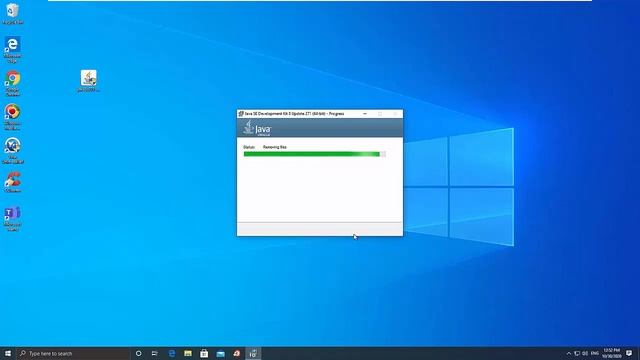Click the active Java installer taskbar button

pyautogui.click(x=253, y=353)
